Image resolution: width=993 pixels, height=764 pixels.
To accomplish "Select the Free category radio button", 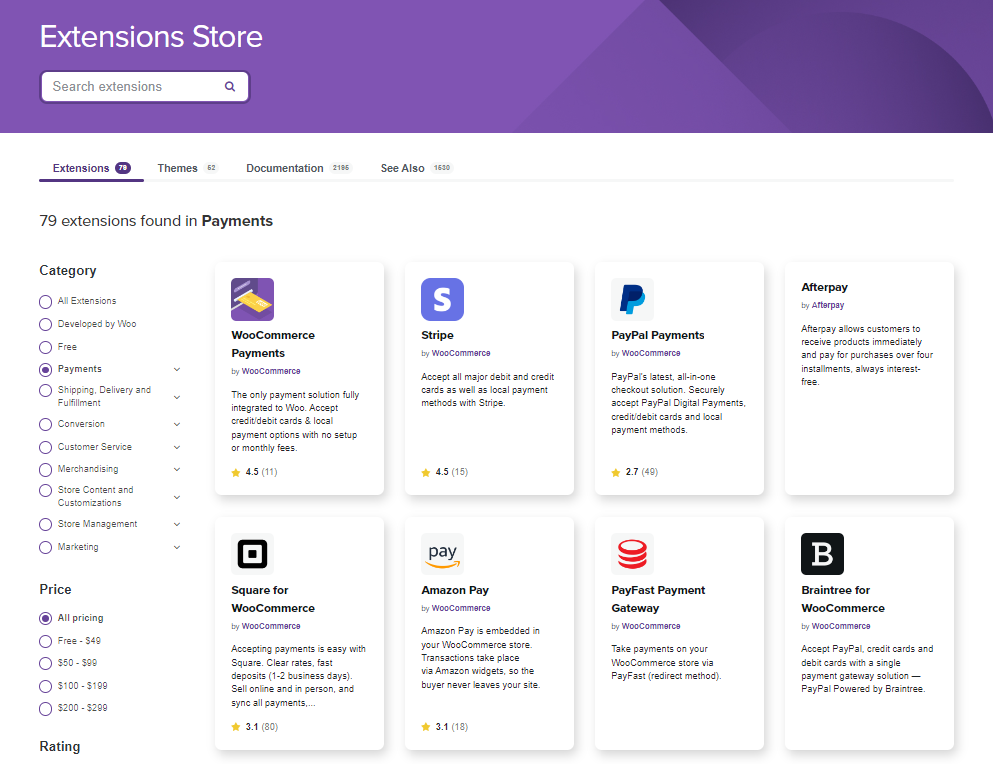I will pos(45,346).
